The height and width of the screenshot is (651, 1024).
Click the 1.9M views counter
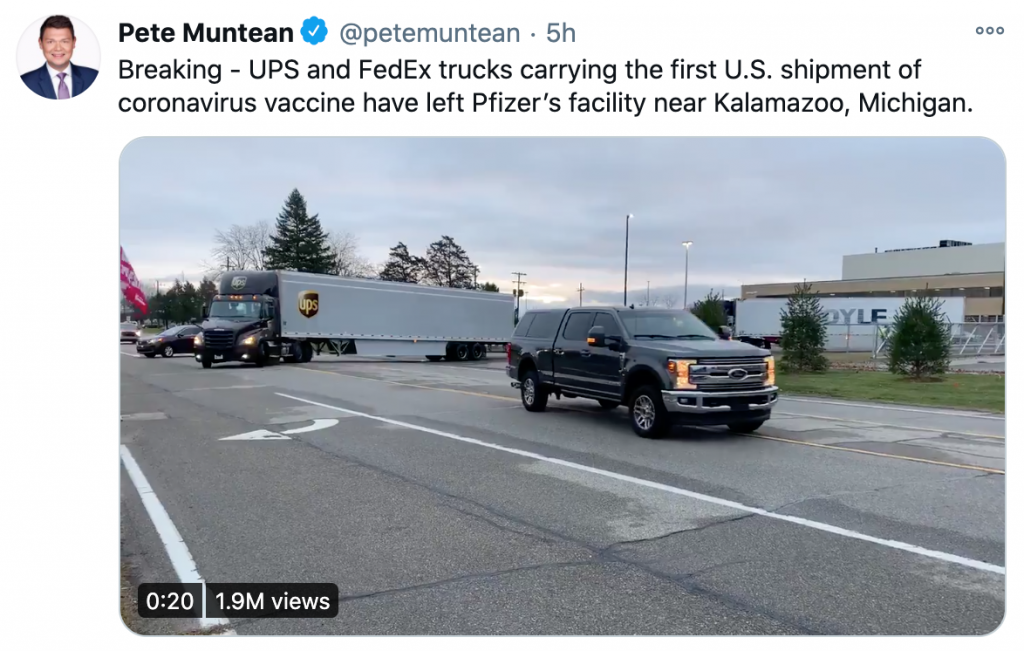(273, 601)
